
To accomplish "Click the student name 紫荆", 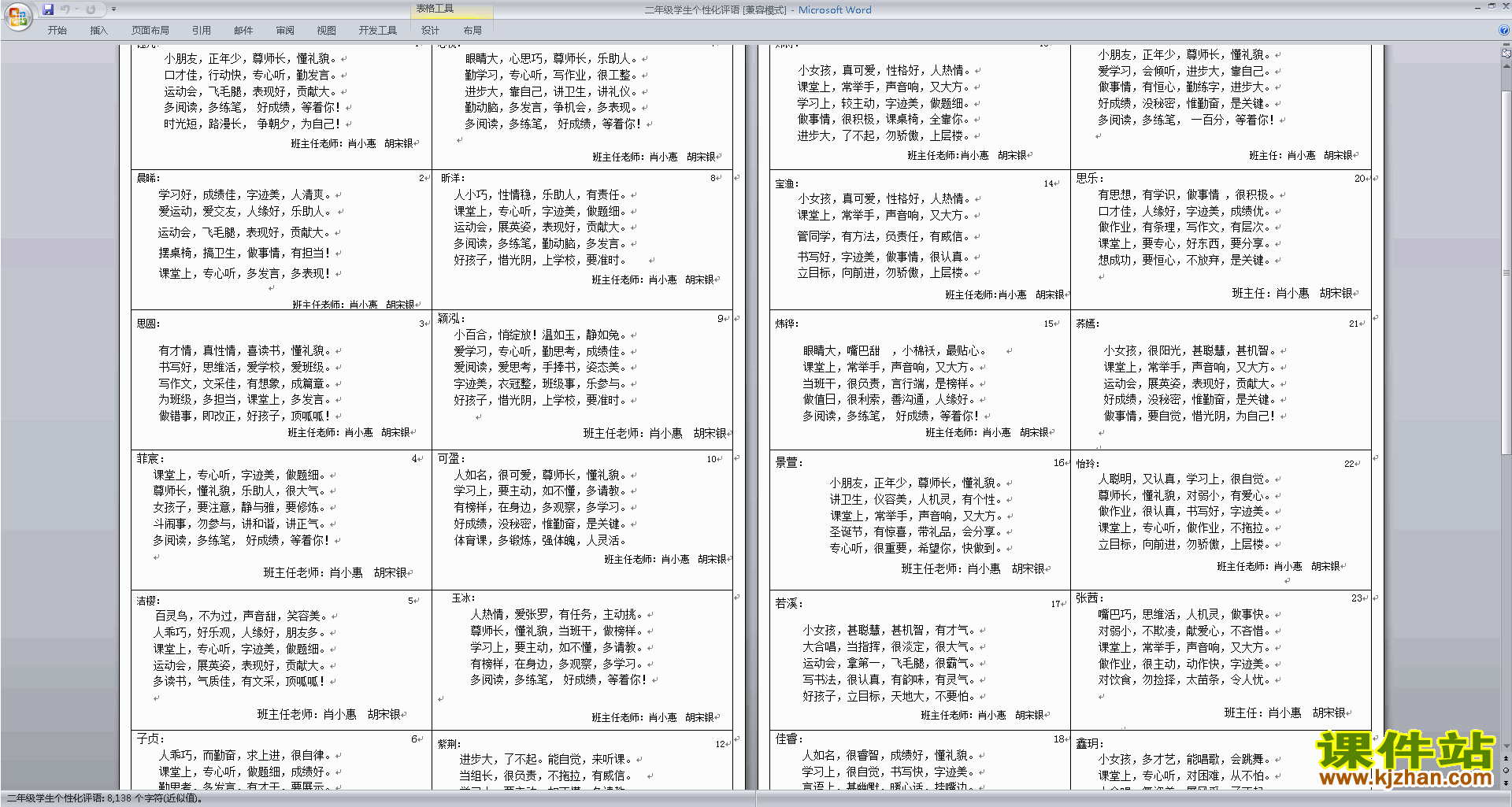I will point(449,743).
